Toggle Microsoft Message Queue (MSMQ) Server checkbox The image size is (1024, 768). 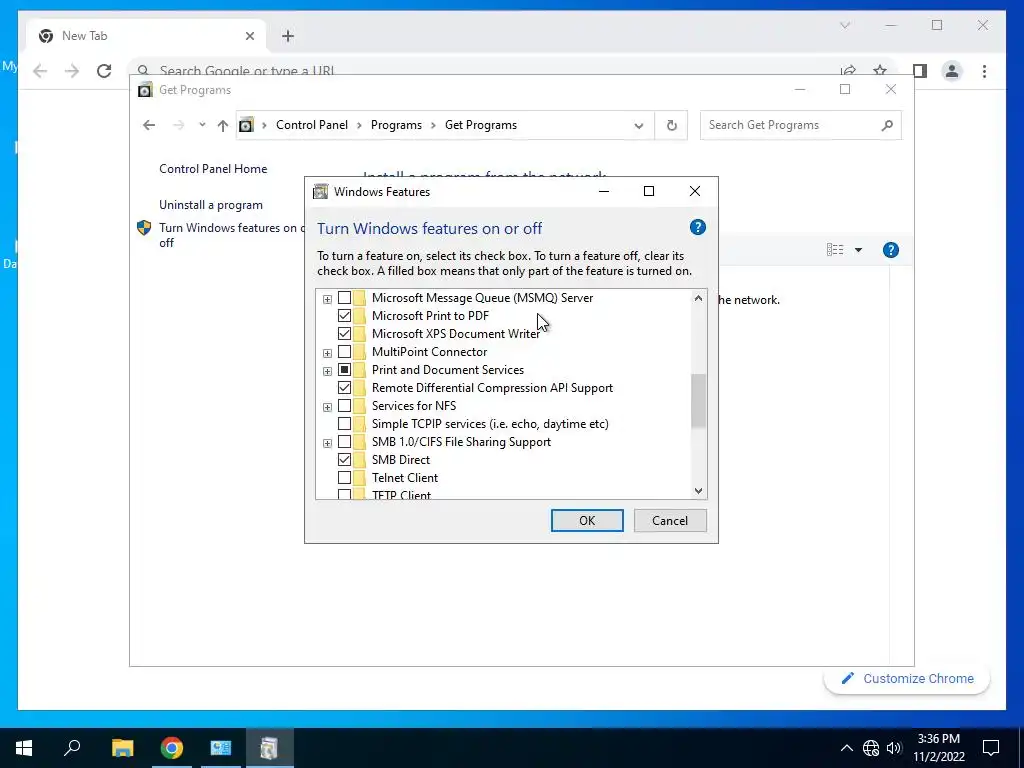(344, 298)
